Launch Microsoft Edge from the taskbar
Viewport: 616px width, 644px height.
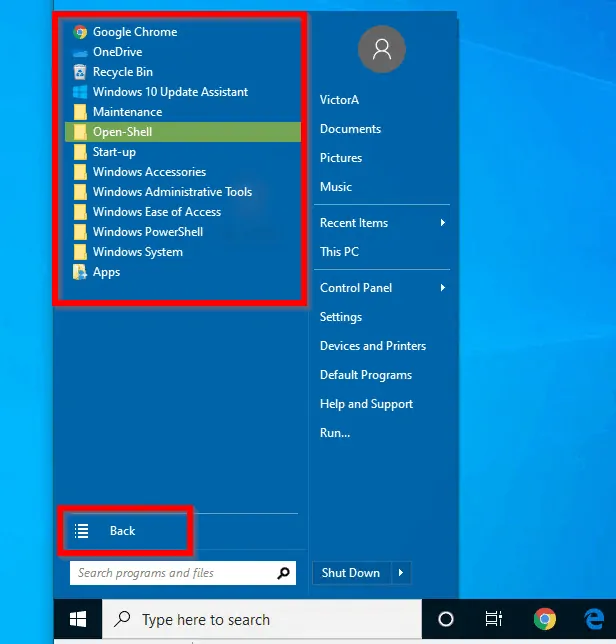pos(593,619)
